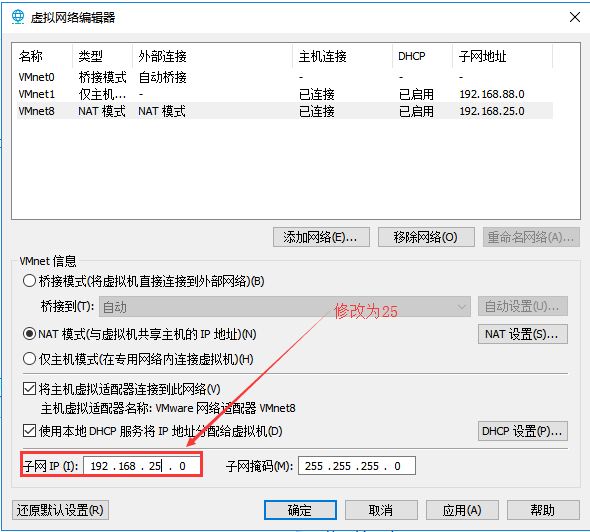The width and height of the screenshot is (590, 532).
Task: Open DHCP 设置(P)... dialog
Action: (x=523, y=431)
